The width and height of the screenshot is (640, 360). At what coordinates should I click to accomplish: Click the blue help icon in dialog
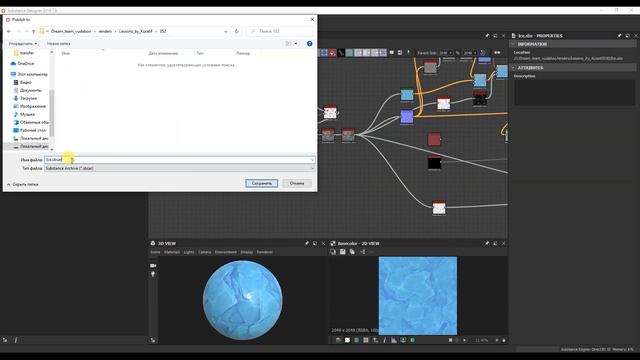coord(309,44)
